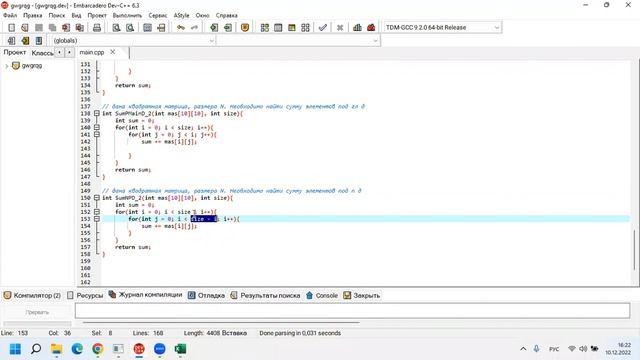Click the Compile and Run toolbar icon

point(291,28)
